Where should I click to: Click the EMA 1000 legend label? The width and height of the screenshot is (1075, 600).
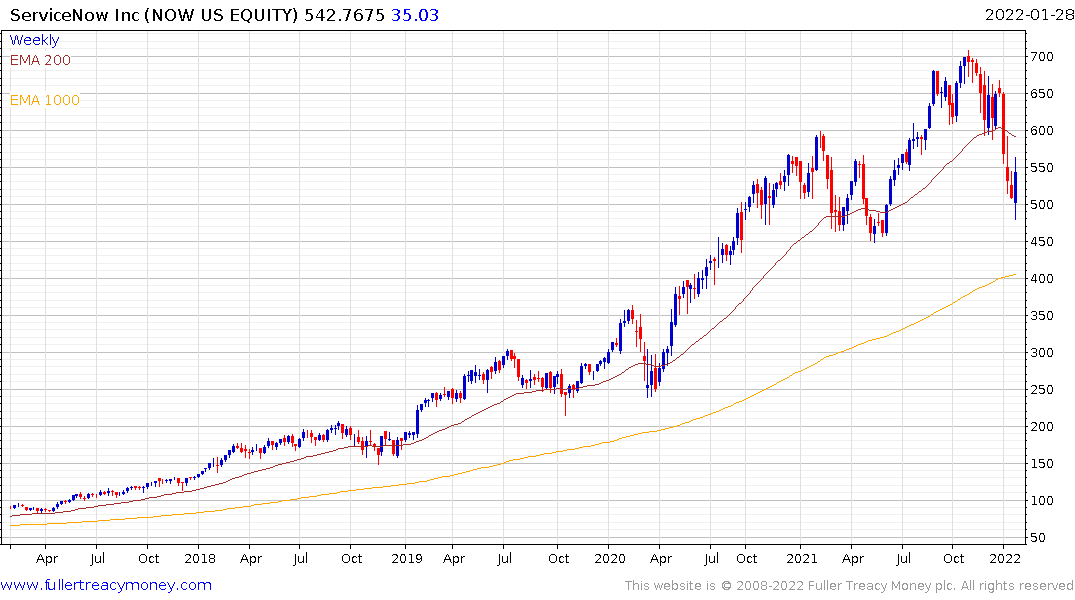[x=45, y=100]
